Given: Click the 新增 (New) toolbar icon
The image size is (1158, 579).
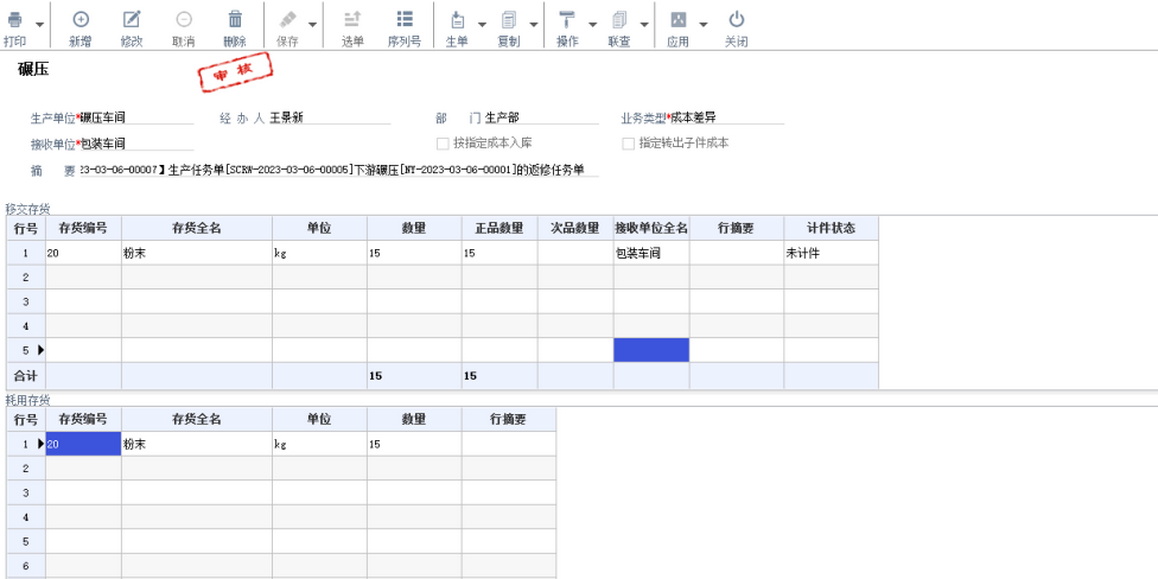Looking at the screenshot, I should click(x=80, y=20).
